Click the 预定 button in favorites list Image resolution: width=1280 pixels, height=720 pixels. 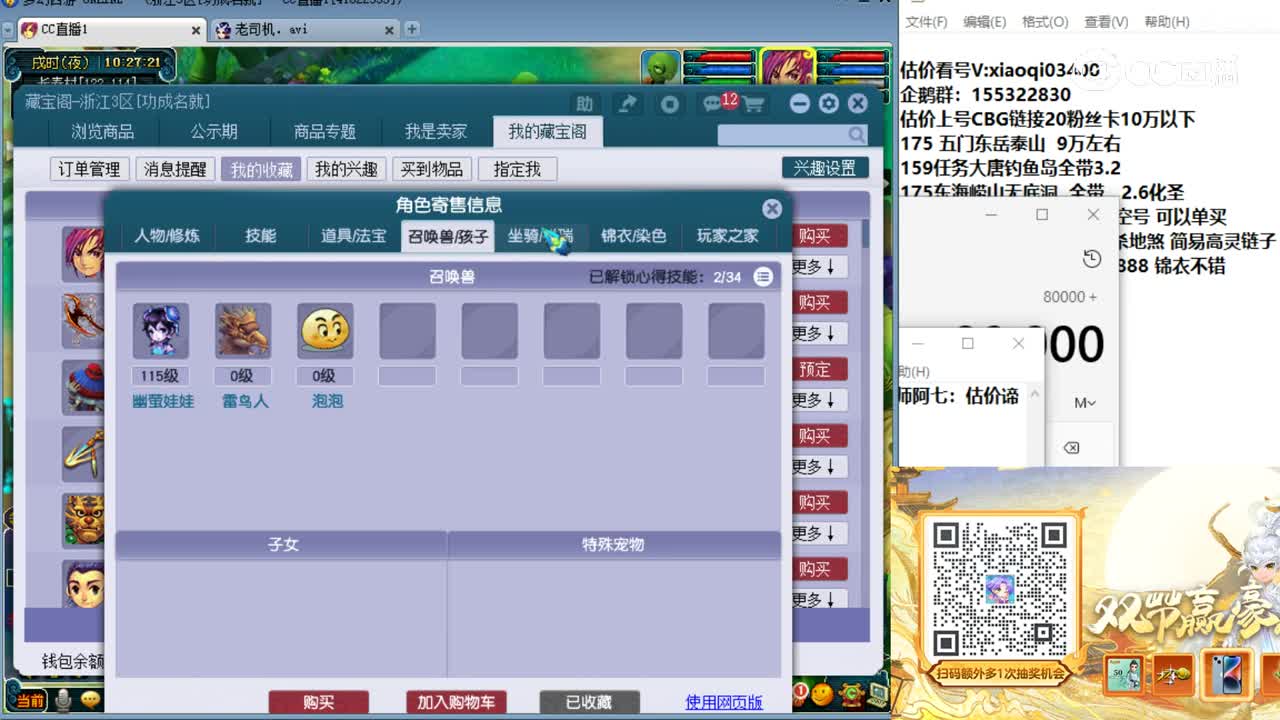click(x=815, y=369)
